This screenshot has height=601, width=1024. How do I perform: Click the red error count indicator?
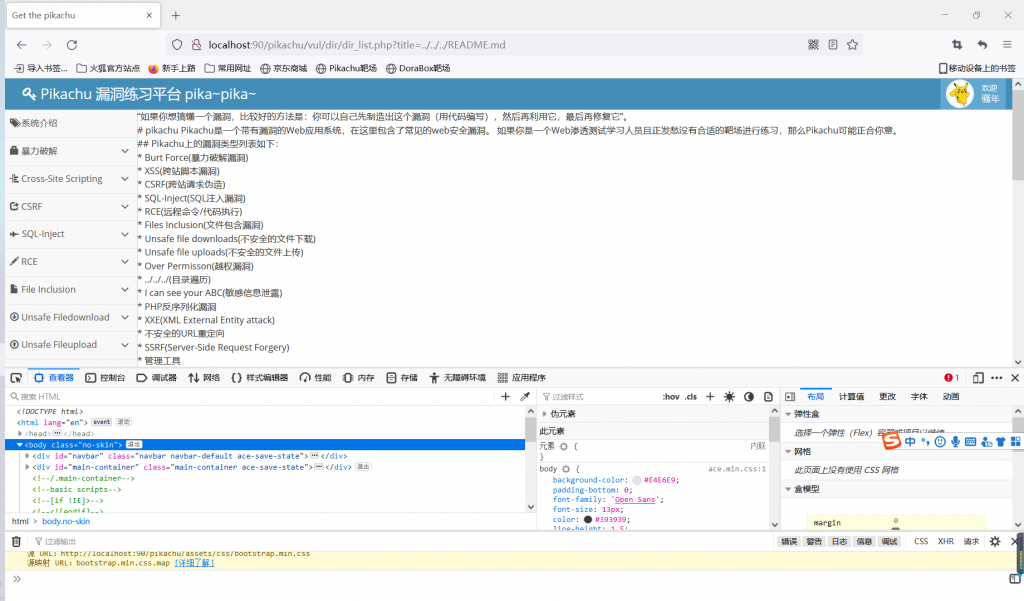pos(952,378)
